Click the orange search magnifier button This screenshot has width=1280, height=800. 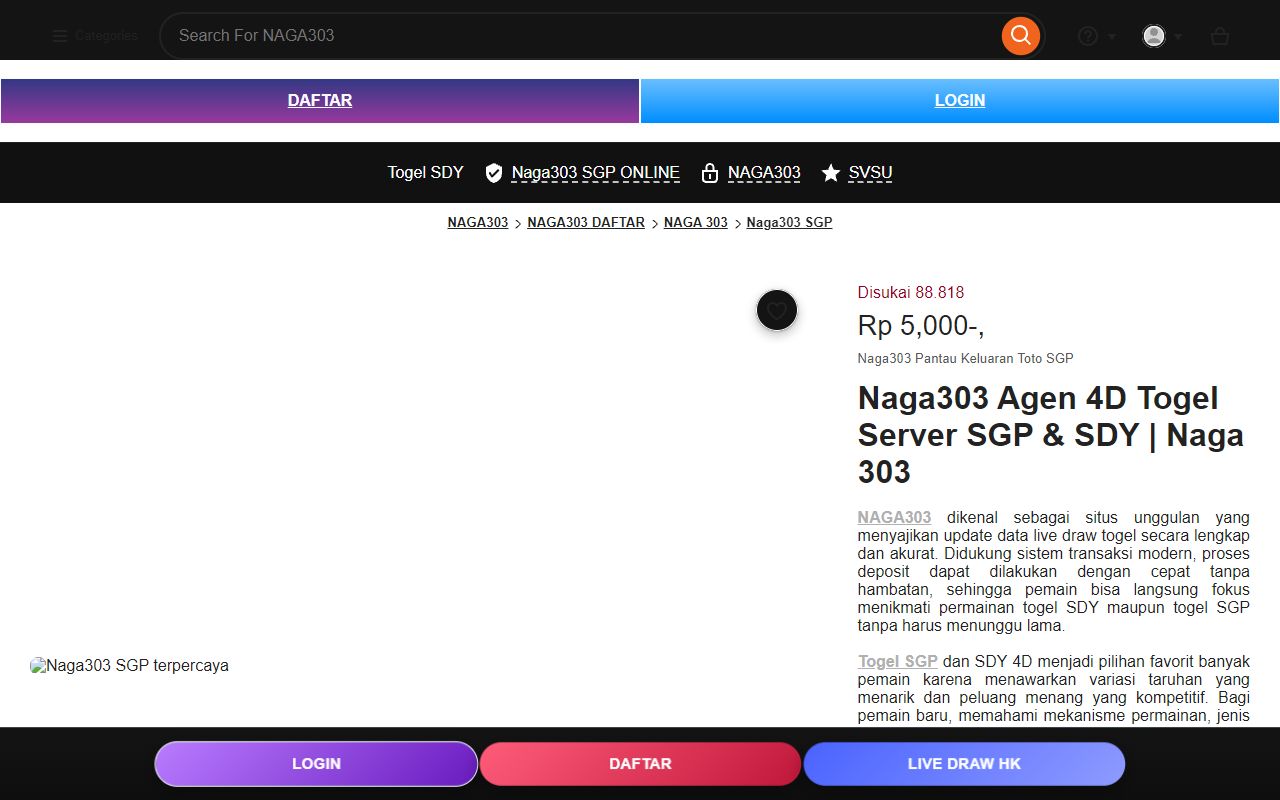pos(1020,36)
